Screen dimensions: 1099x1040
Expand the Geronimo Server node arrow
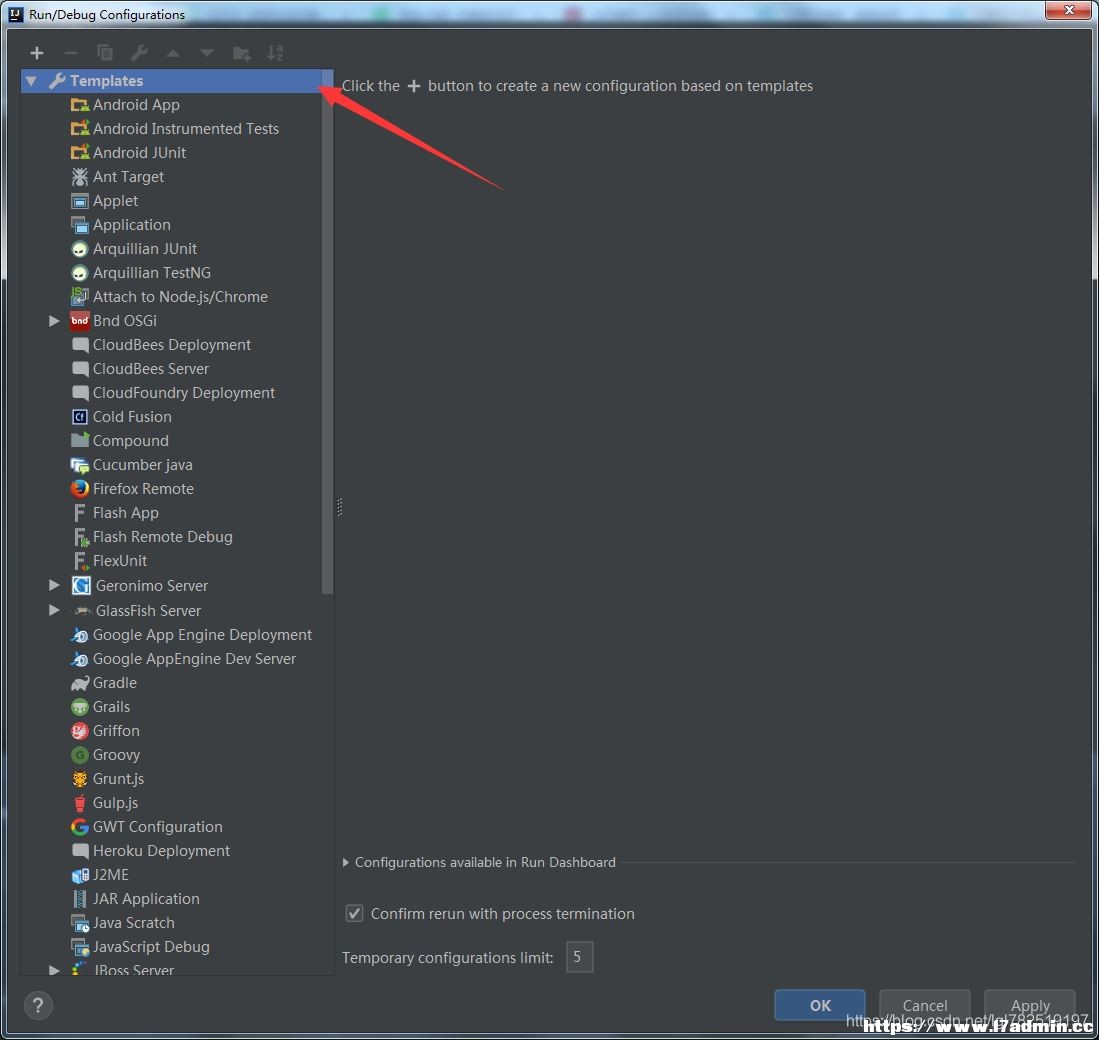54,585
